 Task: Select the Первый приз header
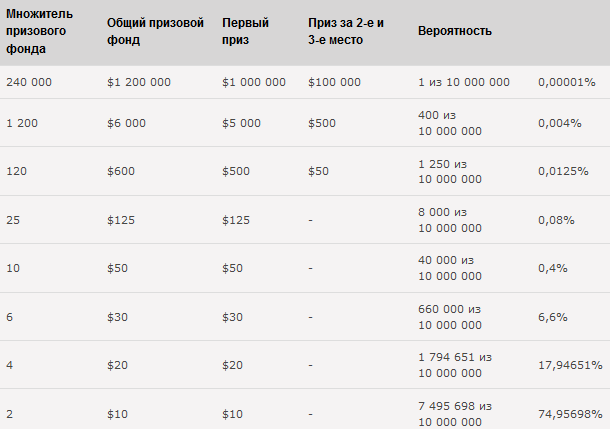pyautogui.click(x=245, y=31)
